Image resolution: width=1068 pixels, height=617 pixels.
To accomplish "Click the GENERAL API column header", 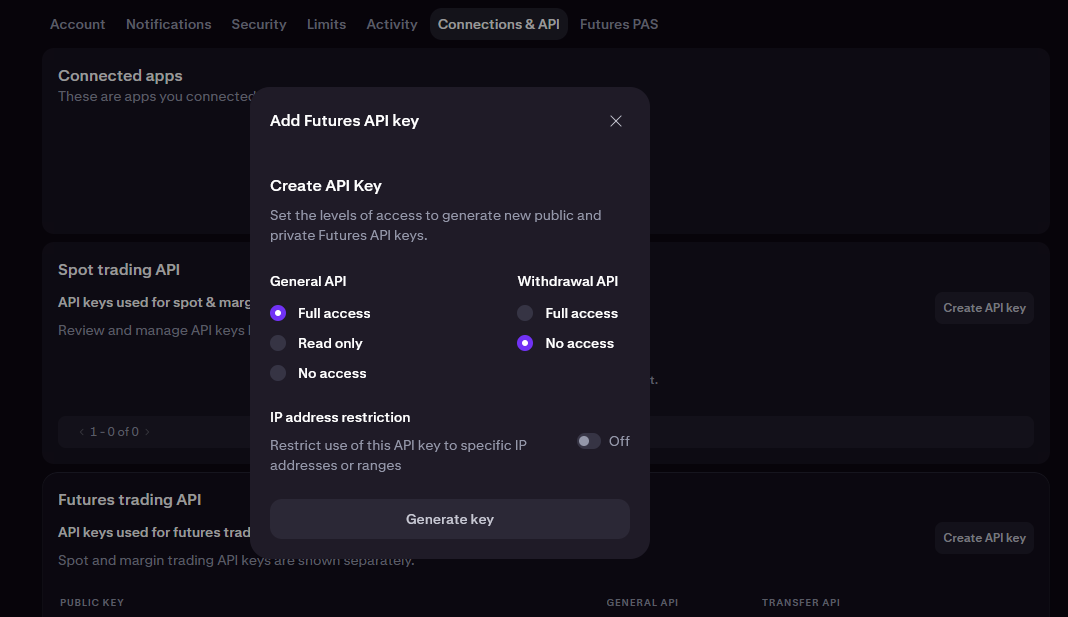I will (x=642, y=603).
